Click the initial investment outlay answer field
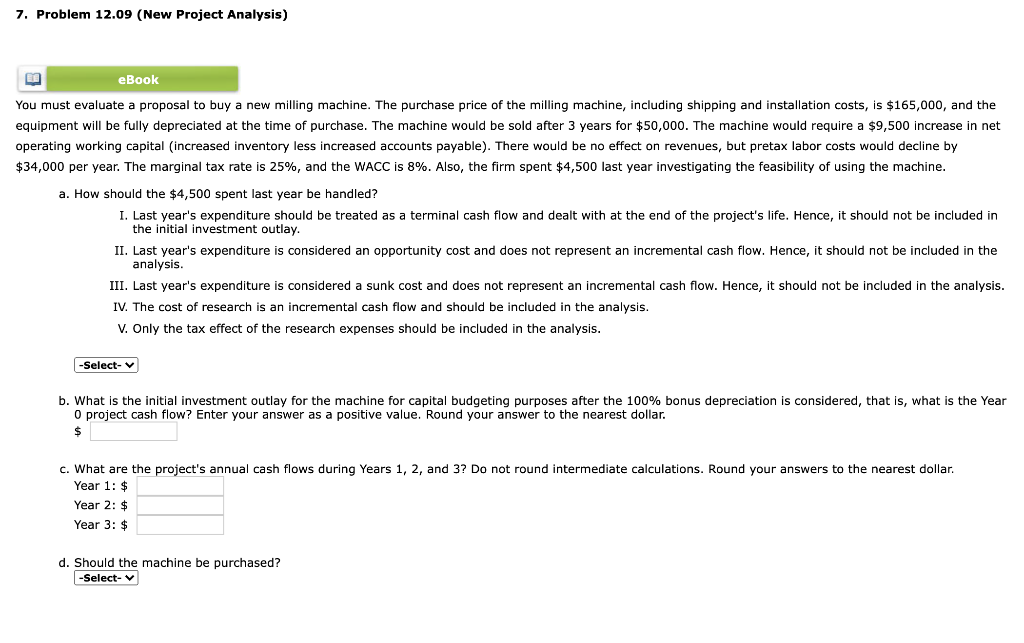 coord(132,430)
